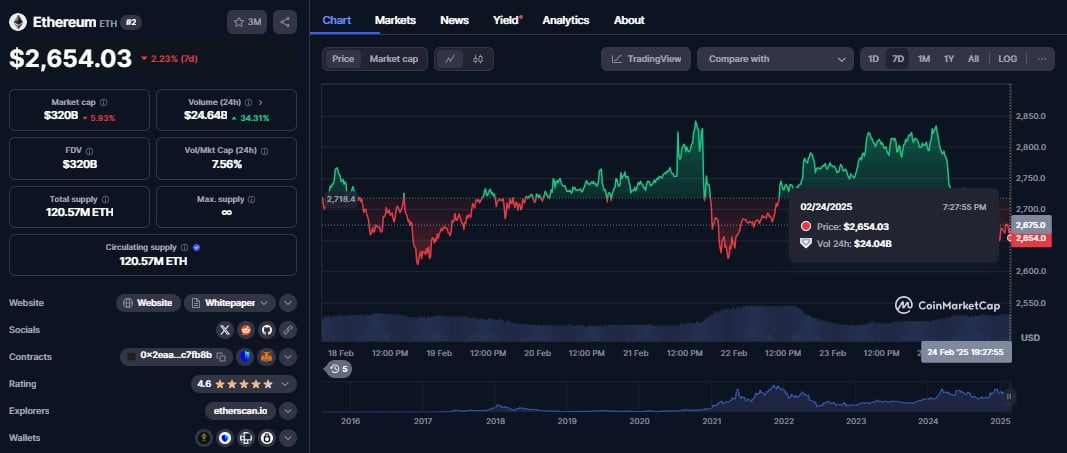
Task: Expand more Explorers chevron
Action: click(x=288, y=411)
